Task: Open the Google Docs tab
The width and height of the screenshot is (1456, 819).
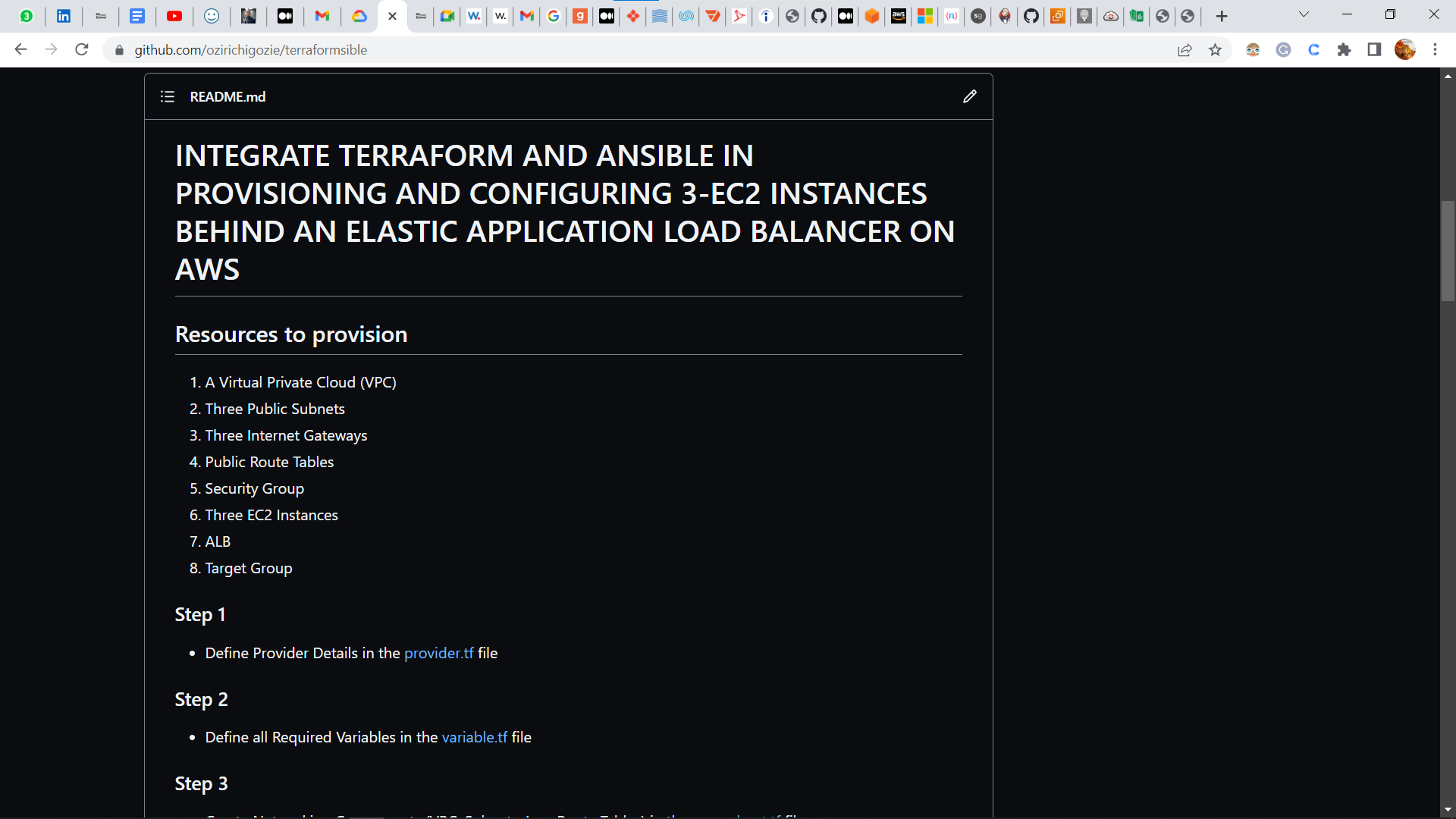Action: (x=137, y=16)
